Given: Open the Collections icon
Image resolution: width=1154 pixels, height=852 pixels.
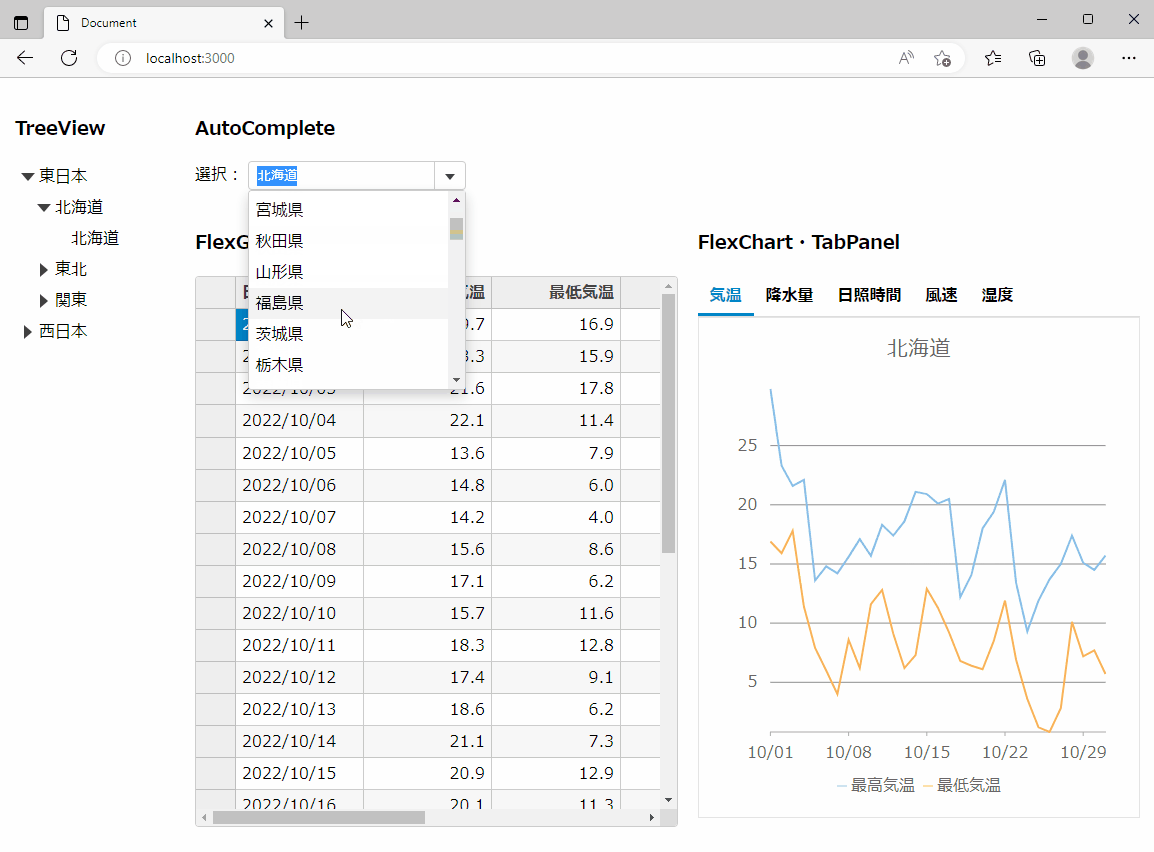Looking at the screenshot, I should 1037,58.
